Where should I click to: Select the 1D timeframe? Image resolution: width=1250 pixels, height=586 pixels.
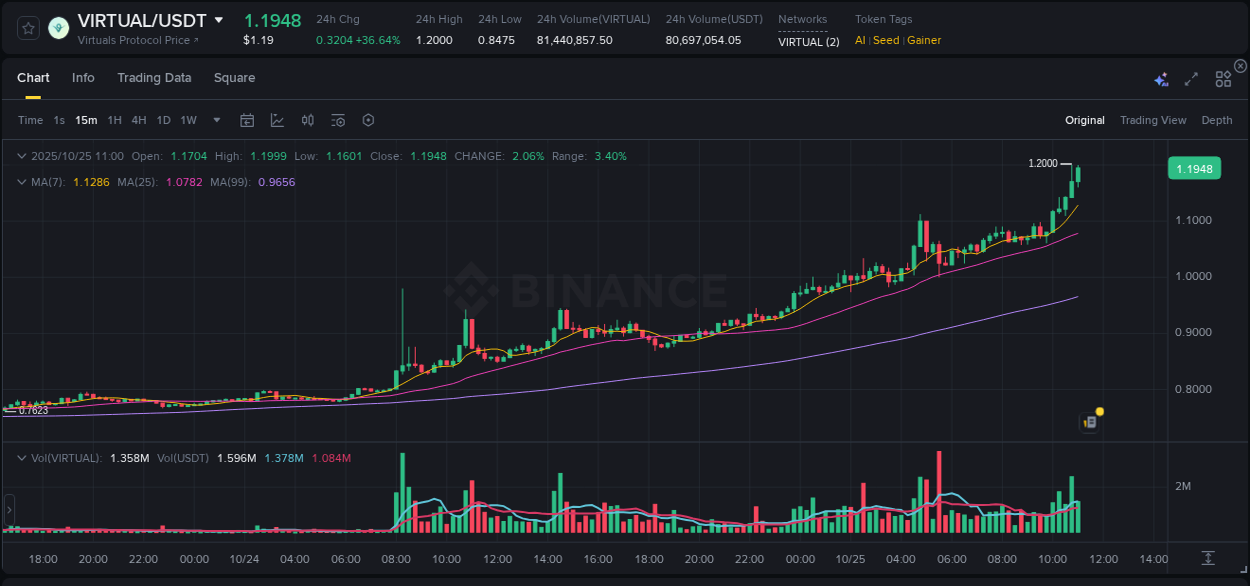163,120
